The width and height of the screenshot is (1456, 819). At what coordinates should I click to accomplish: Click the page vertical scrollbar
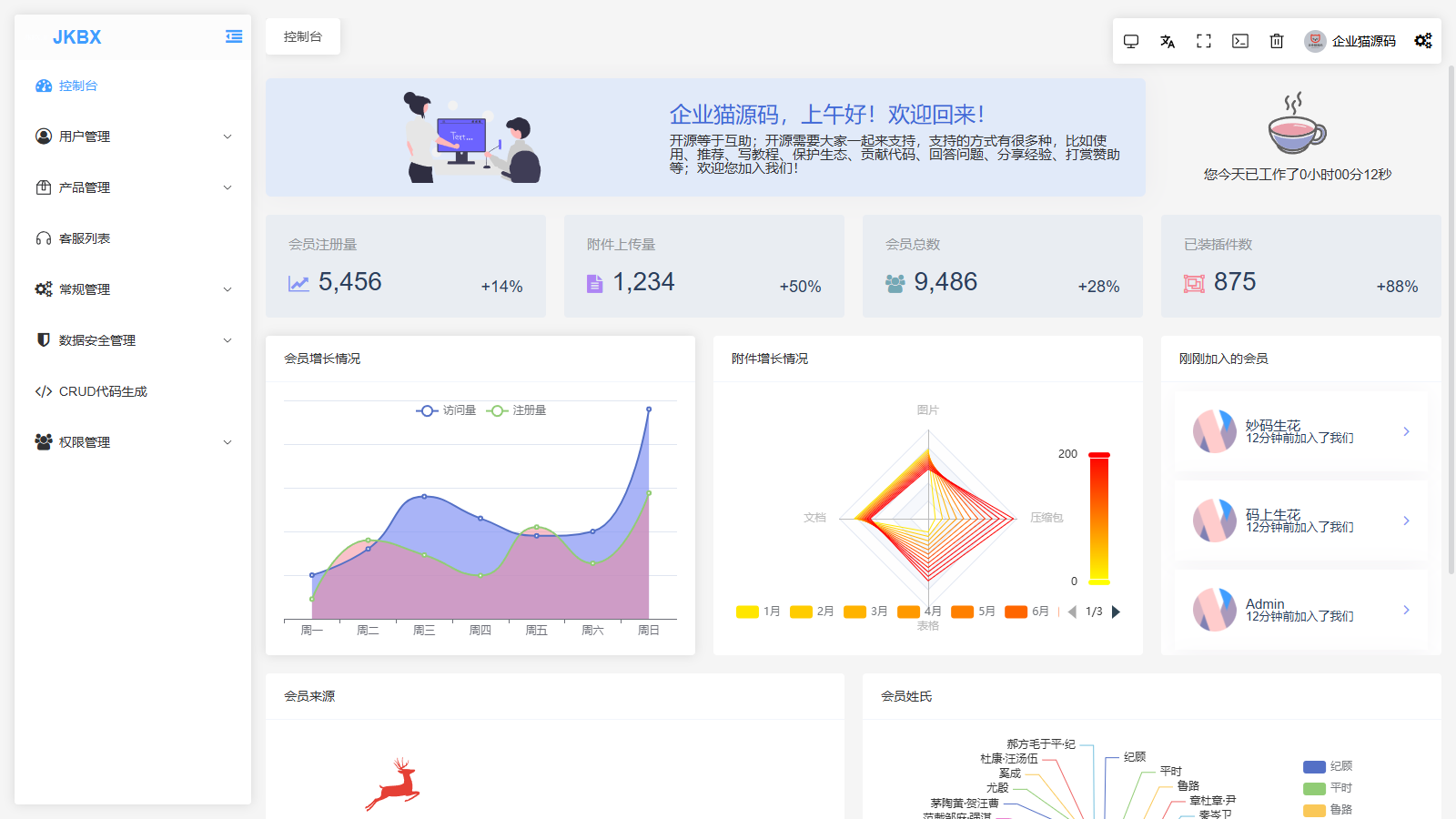click(x=1451, y=318)
